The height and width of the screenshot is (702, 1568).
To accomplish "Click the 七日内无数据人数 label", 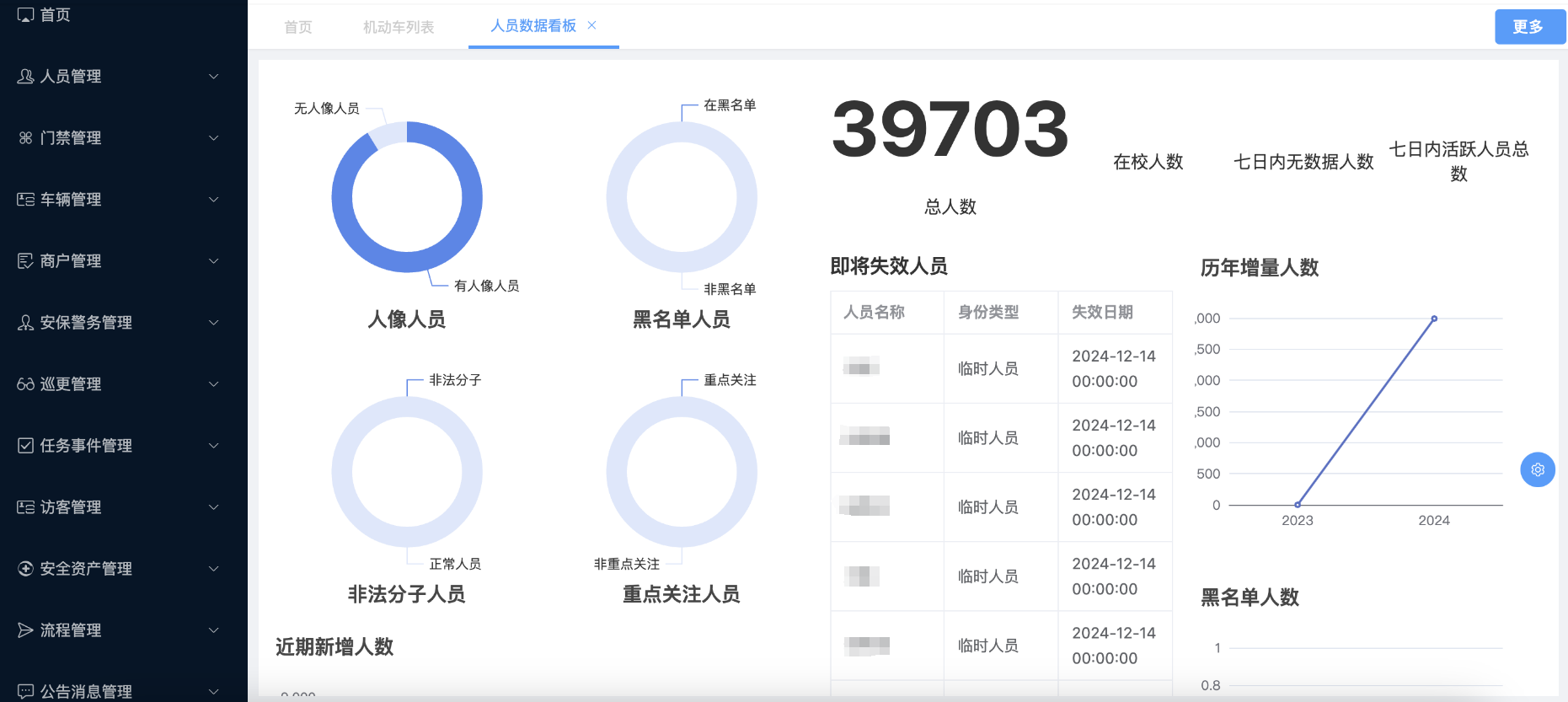I will [x=1303, y=162].
